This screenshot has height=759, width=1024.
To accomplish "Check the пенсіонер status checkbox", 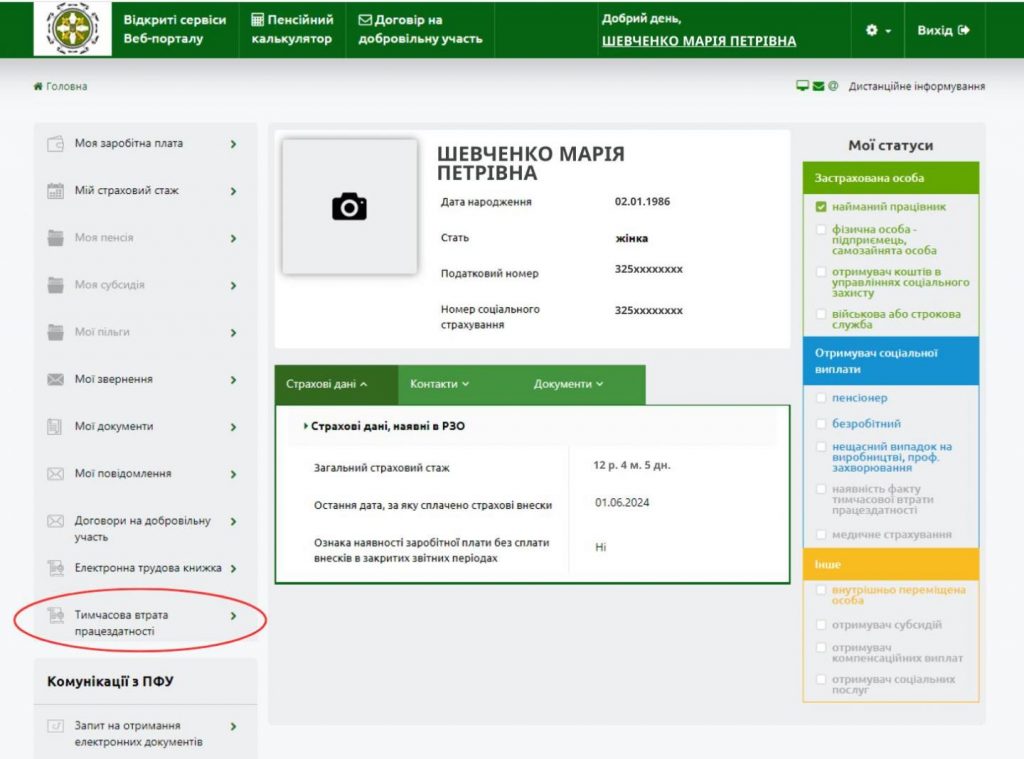I will tap(821, 398).
